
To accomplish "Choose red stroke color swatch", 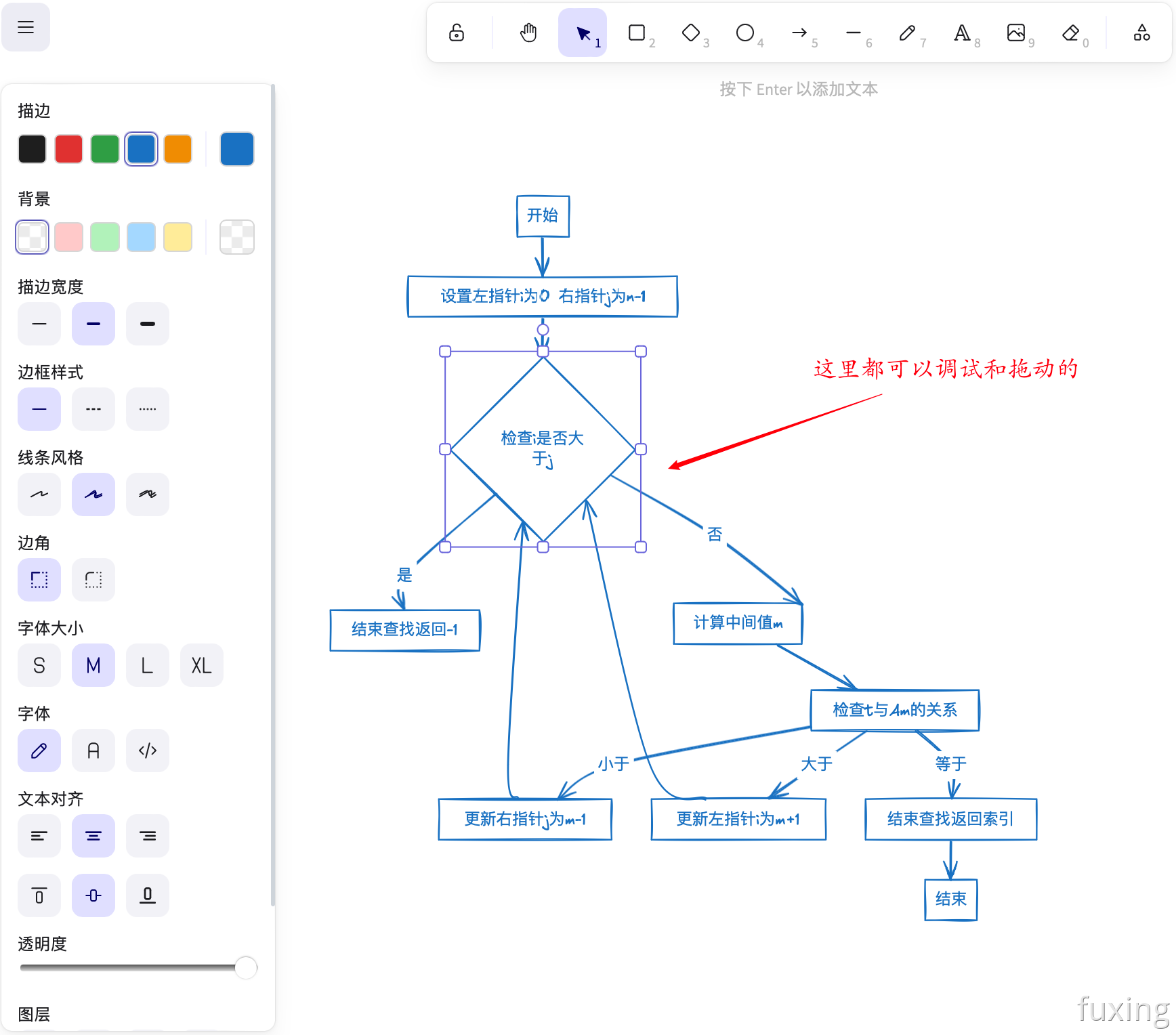I will 68,149.
